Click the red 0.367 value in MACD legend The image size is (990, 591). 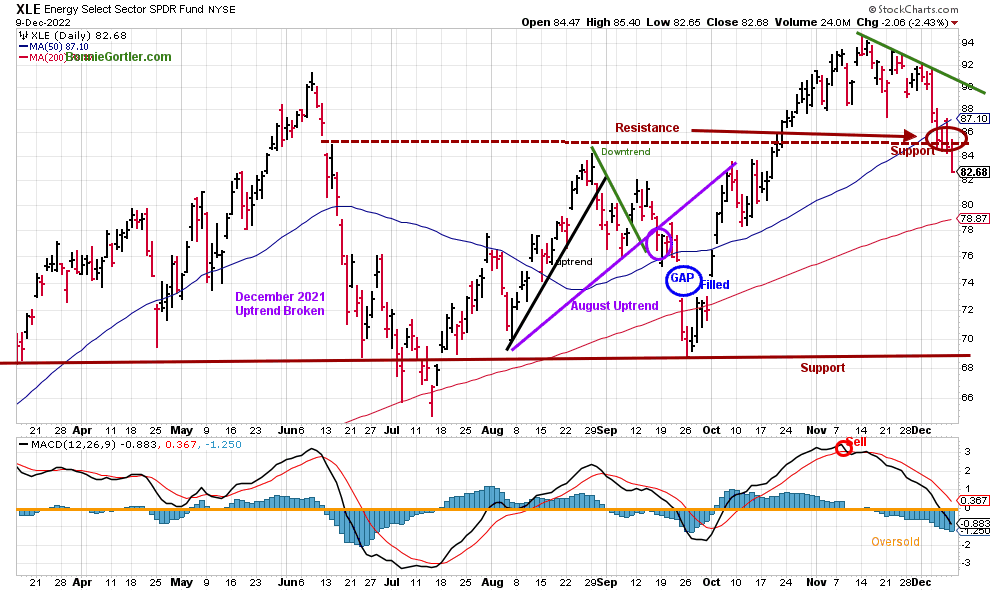[180, 445]
